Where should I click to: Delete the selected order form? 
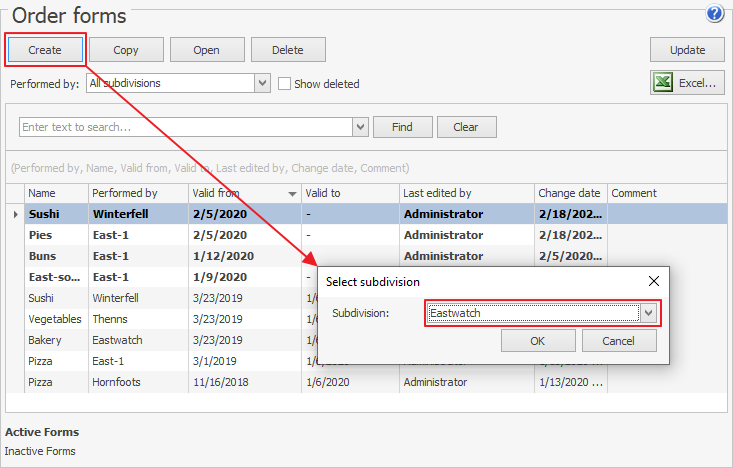point(288,50)
